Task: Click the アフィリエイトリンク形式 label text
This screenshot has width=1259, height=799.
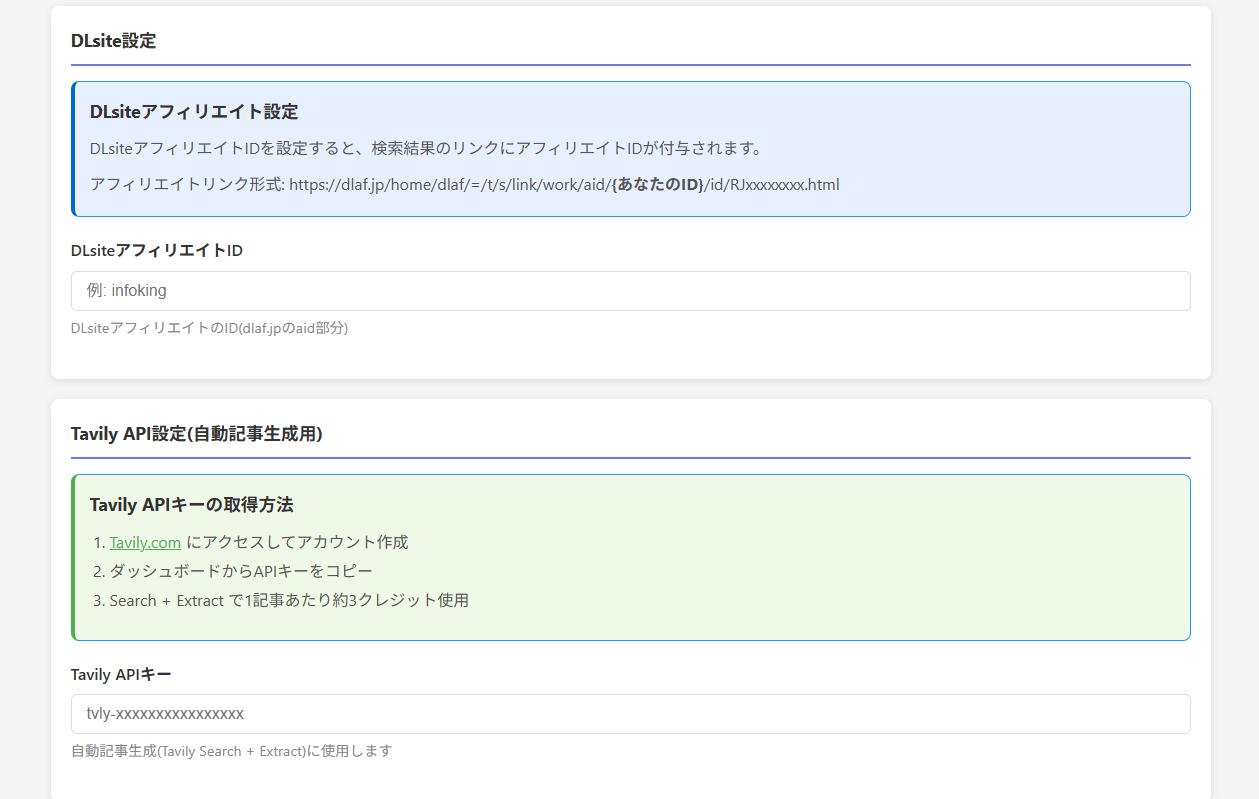Action: (187, 185)
